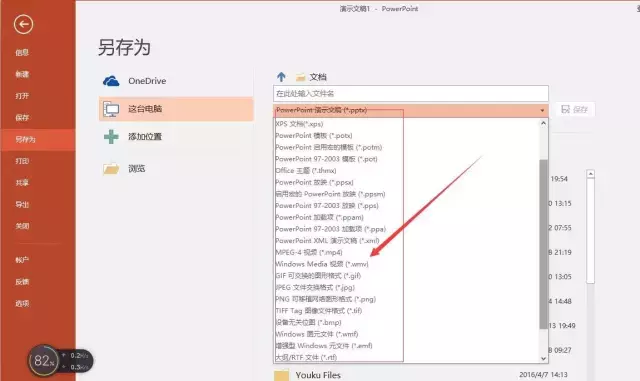Click the format list scroll-down arrow
Viewport: 640px width, 381px height.
(543, 359)
